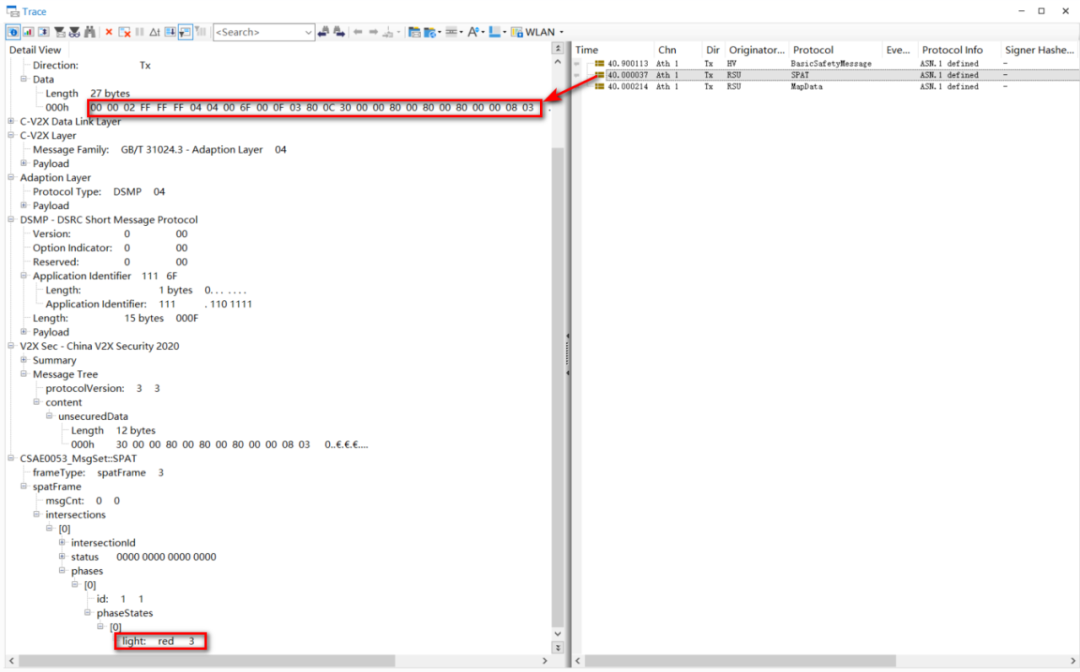Image resolution: width=1080 pixels, height=672 pixels.
Task: Click the Detail View horizontal scrollbar
Action: (278, 660)
